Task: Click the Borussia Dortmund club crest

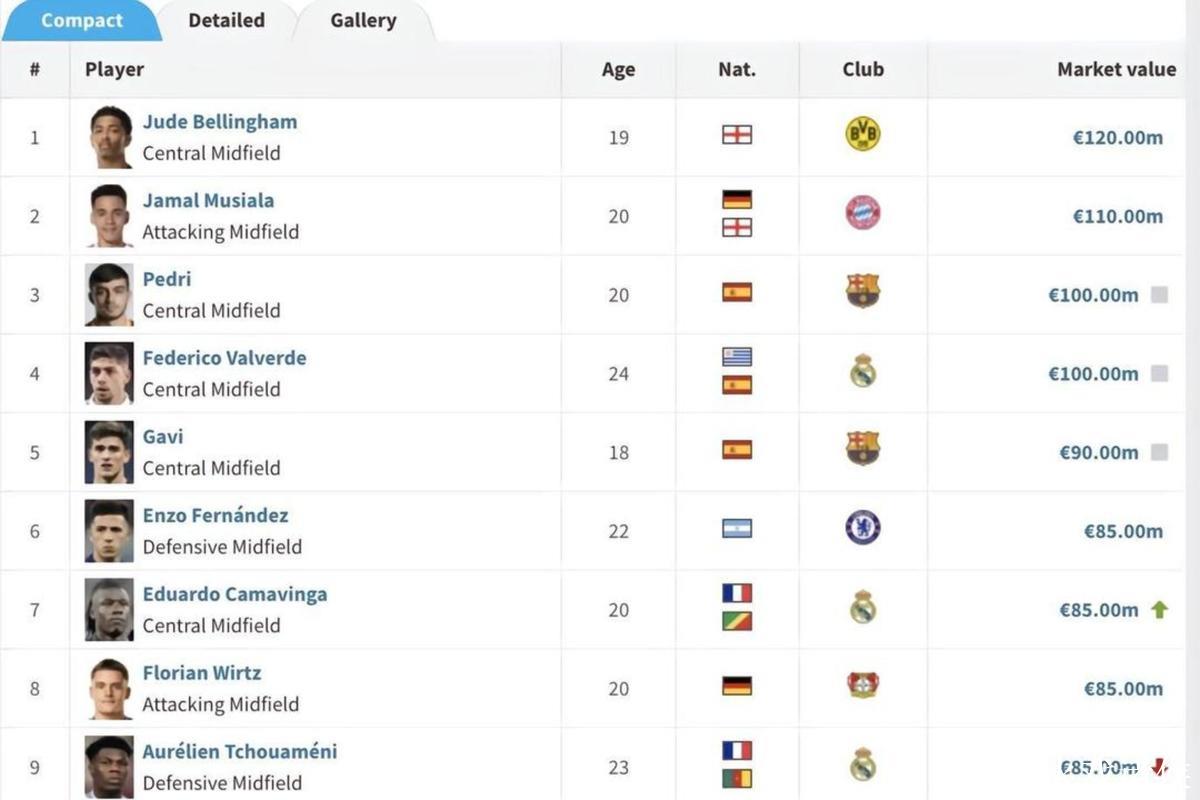Action: (x=862, y=134)
